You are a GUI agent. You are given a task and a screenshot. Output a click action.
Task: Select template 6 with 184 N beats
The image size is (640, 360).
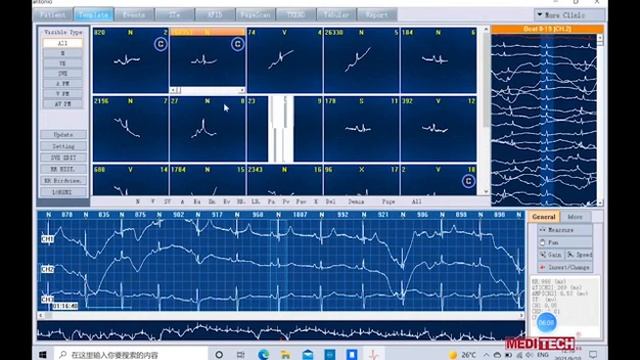tap(438, 60)
